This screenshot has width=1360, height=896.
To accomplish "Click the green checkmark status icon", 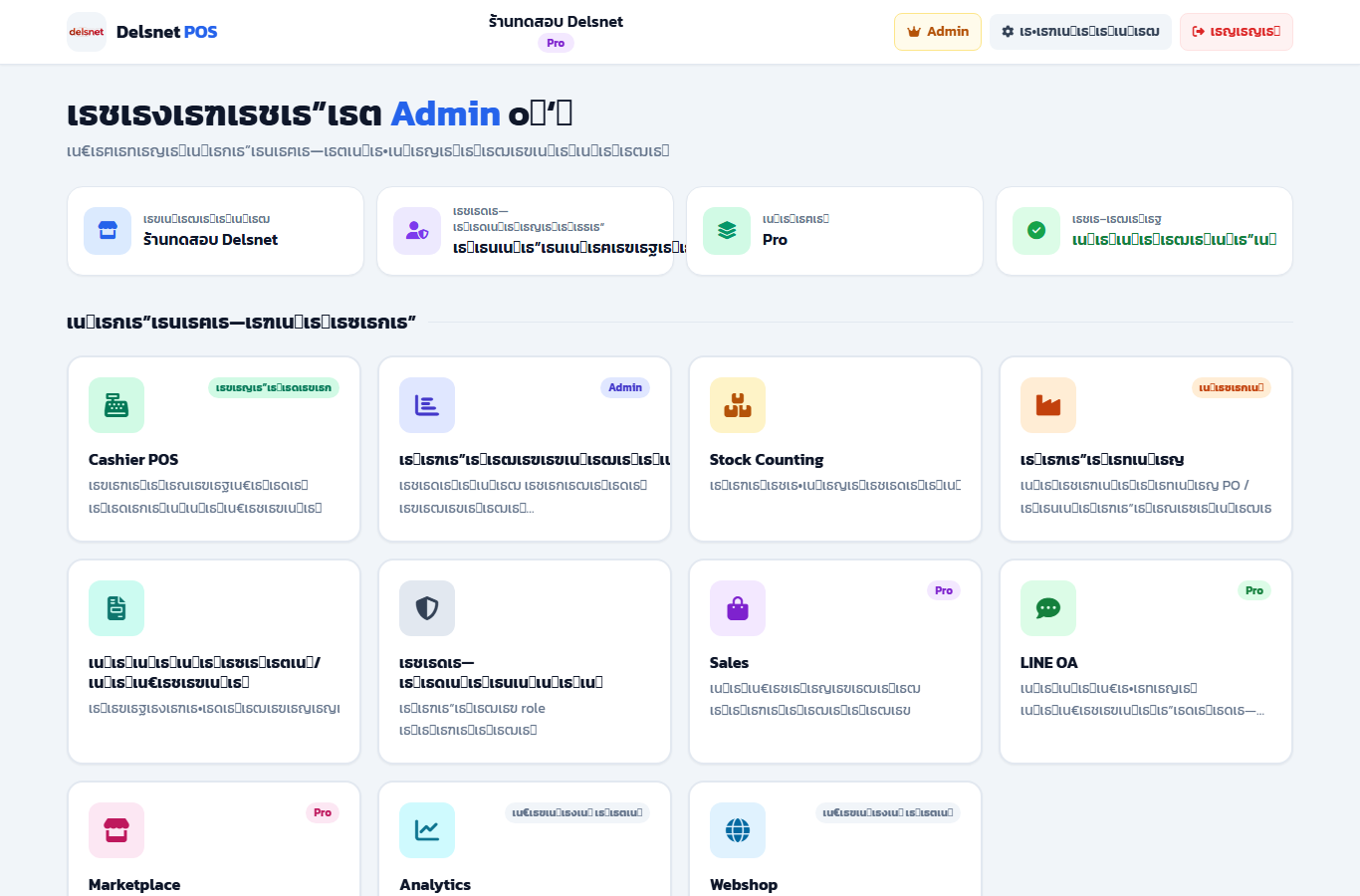I will [x=1036, y=231].
